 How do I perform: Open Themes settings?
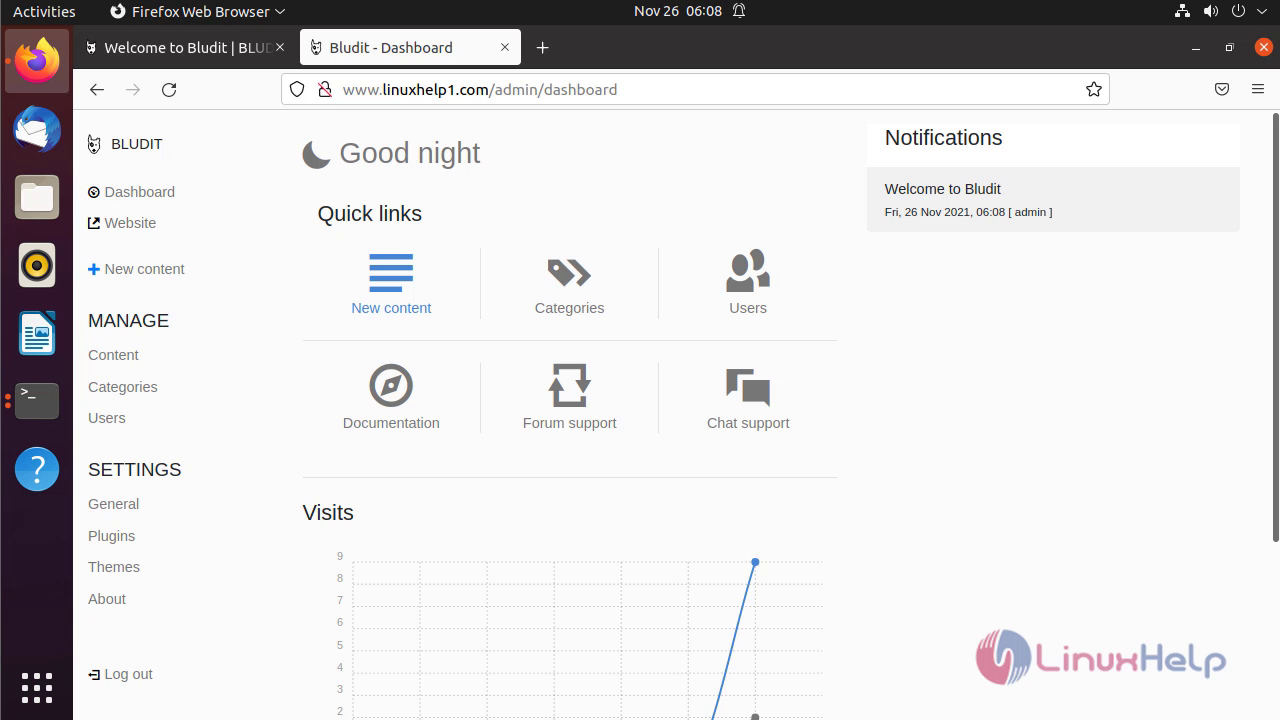(114, 567)
